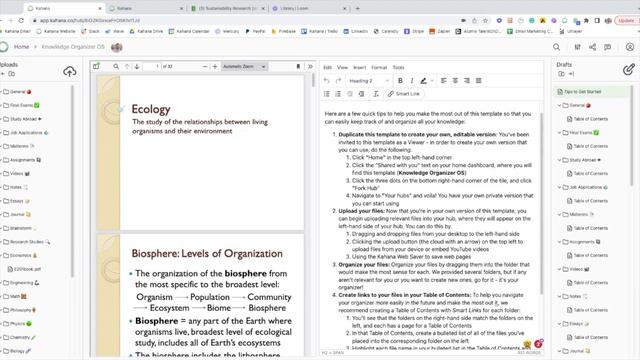
Task: Align text left in the editor
Action: point(444,81)
